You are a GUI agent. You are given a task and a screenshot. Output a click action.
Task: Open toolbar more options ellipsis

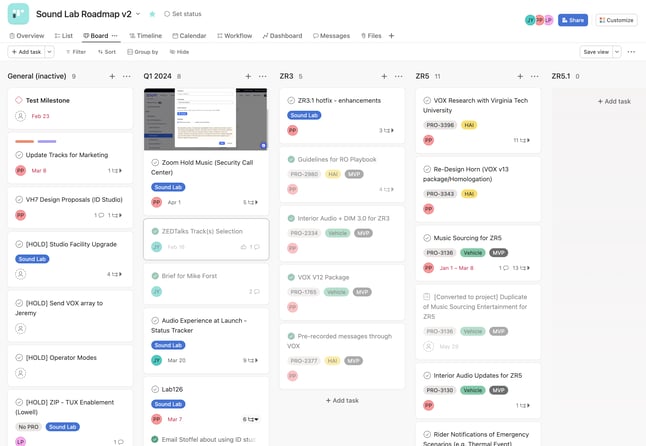click(631, 52)
